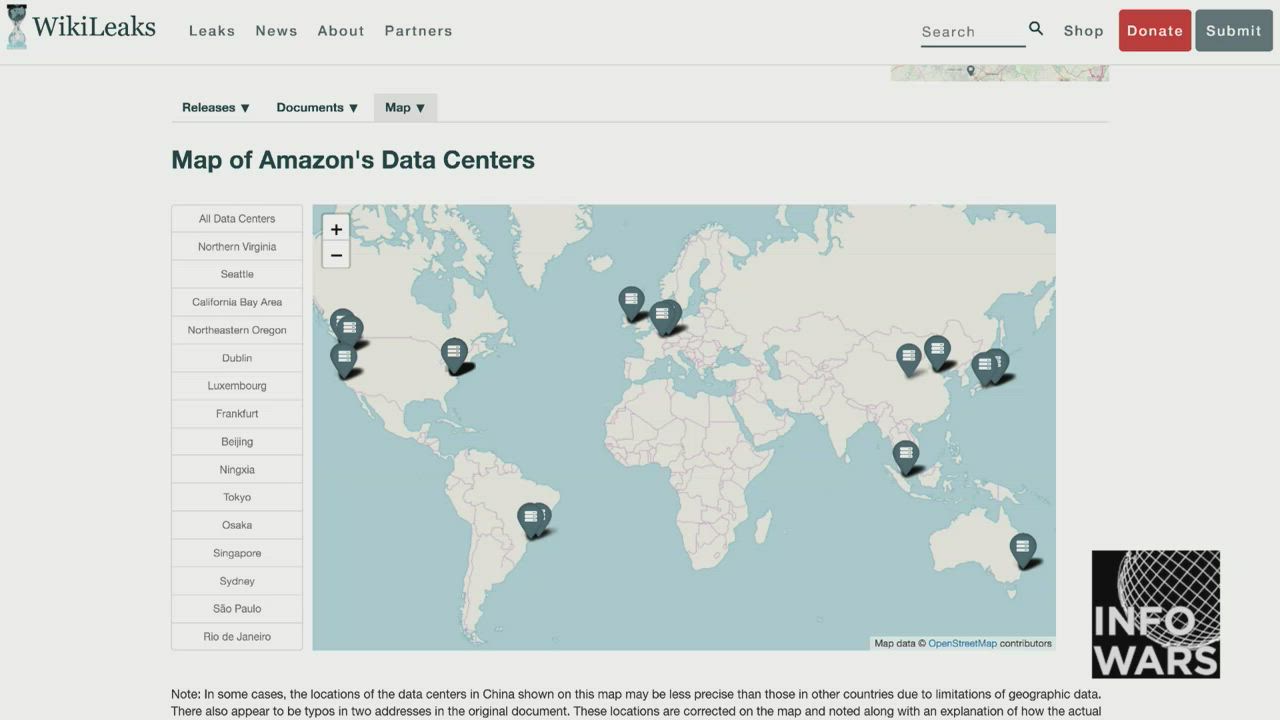Select Frankfurt in the data center list
The height and width of the screenshot is (720, 1280).
point(237,414)
